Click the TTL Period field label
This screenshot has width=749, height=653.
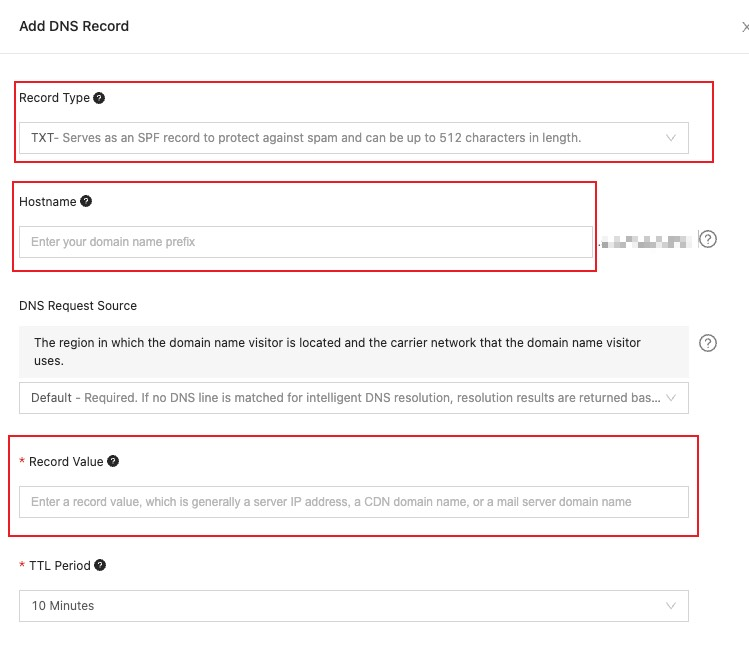tap(59, 565)
